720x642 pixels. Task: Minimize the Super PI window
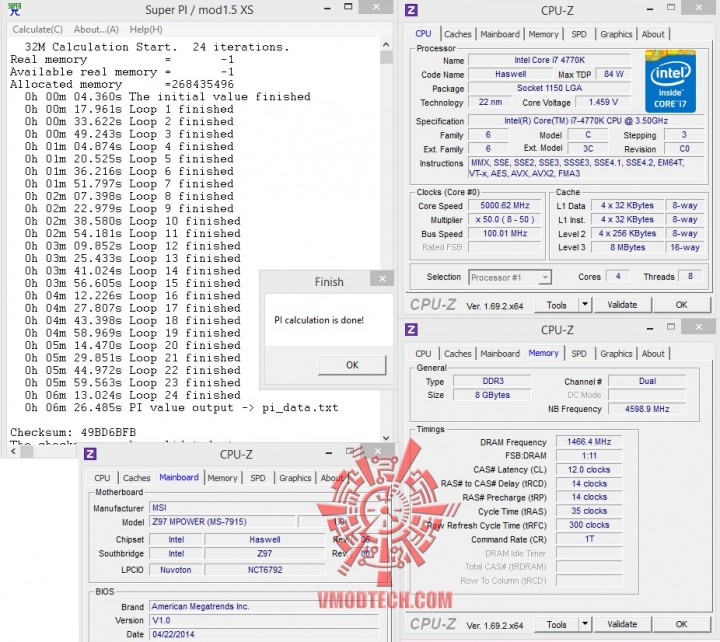[327, 9]
